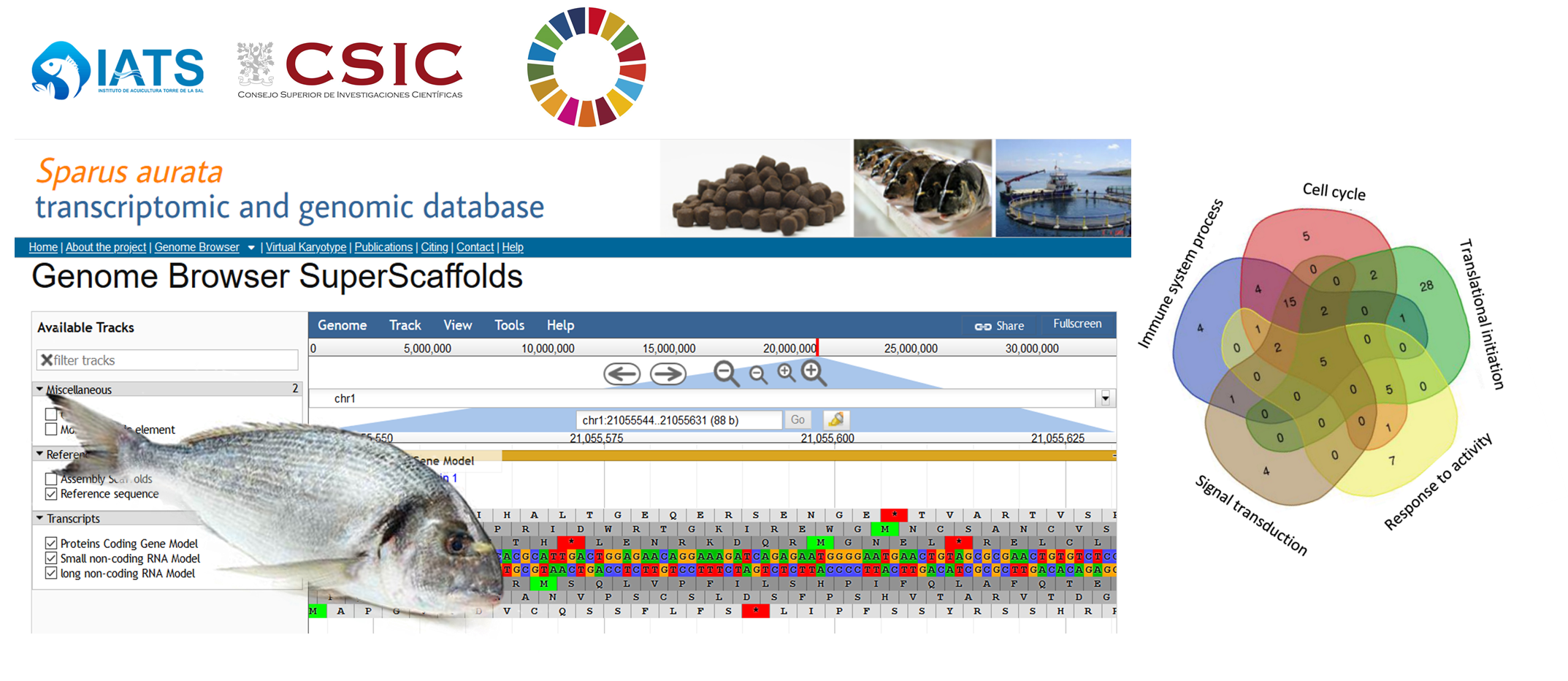Click the chr1 location coordinates field
Screen dimensions: 1568x681
click(x=678, y=420)
